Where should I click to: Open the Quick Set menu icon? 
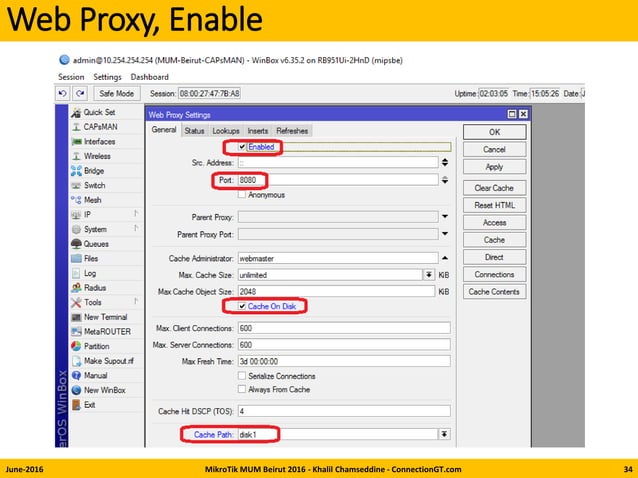point(76,113)
